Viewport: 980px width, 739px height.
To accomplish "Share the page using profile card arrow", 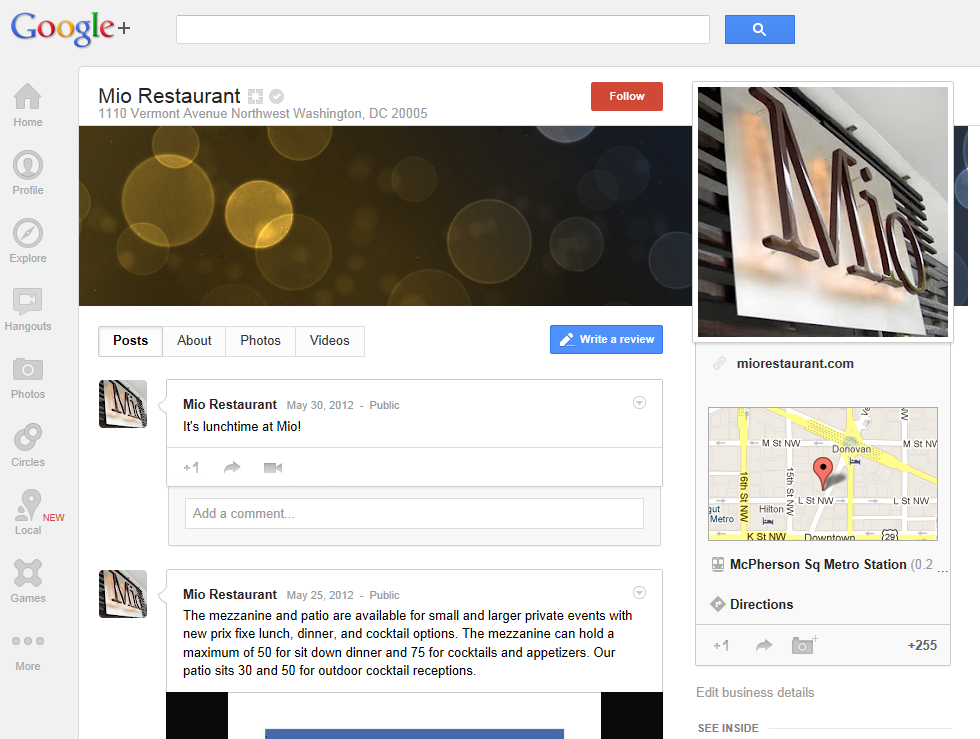I will click(x=764, y=645).
